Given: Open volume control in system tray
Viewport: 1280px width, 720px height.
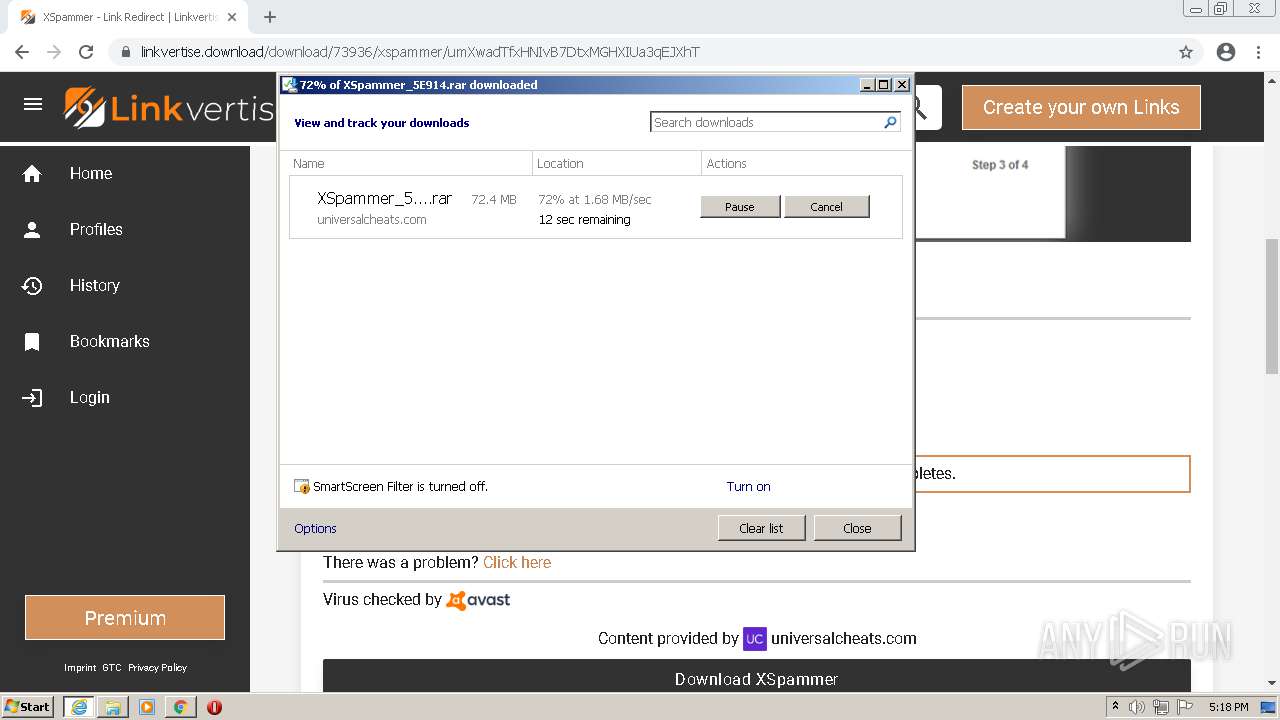Looking at the screenshot, I should click(1137, 707).
